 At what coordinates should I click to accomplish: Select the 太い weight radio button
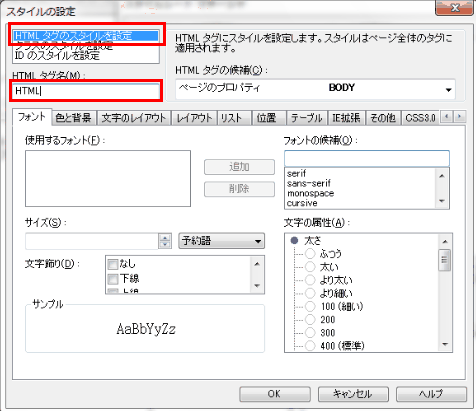pyautogui.click(x=310, y=267)
